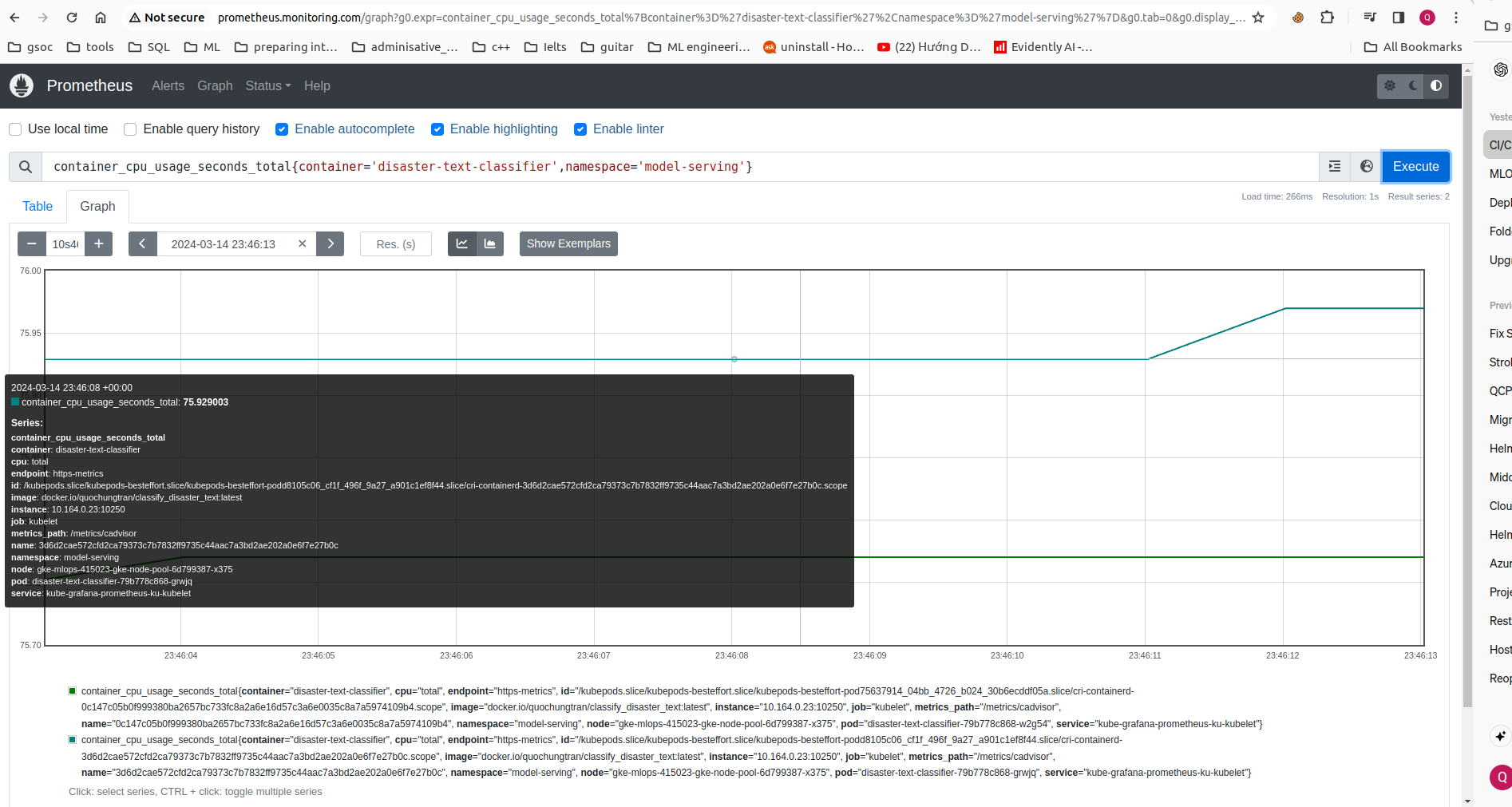This screenshot has height=807, width=1512.
Task: Show the stacked area graph icon
Action: 490,244
